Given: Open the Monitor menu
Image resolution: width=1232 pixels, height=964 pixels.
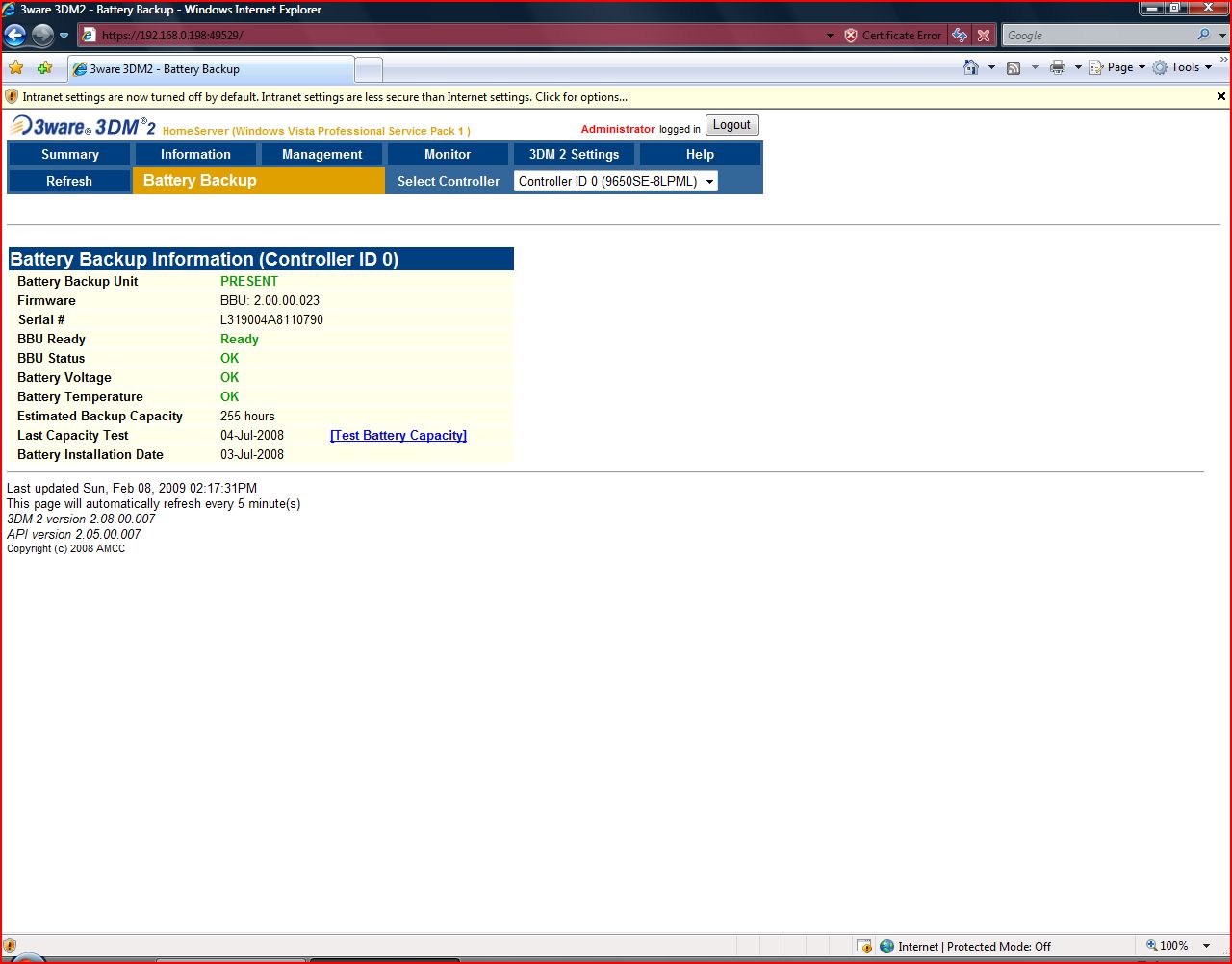Looking at the screenshot, I should [x=448, y=154].
